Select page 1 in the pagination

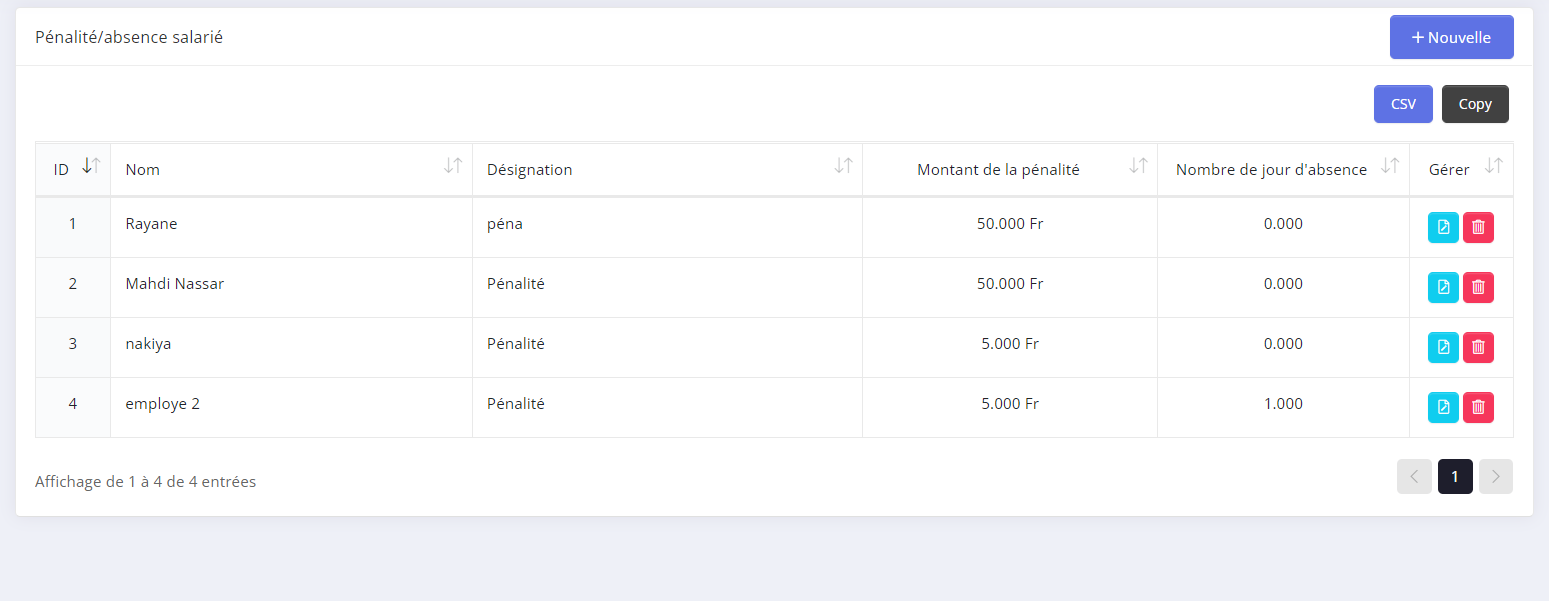click(x=1455, y=477)
